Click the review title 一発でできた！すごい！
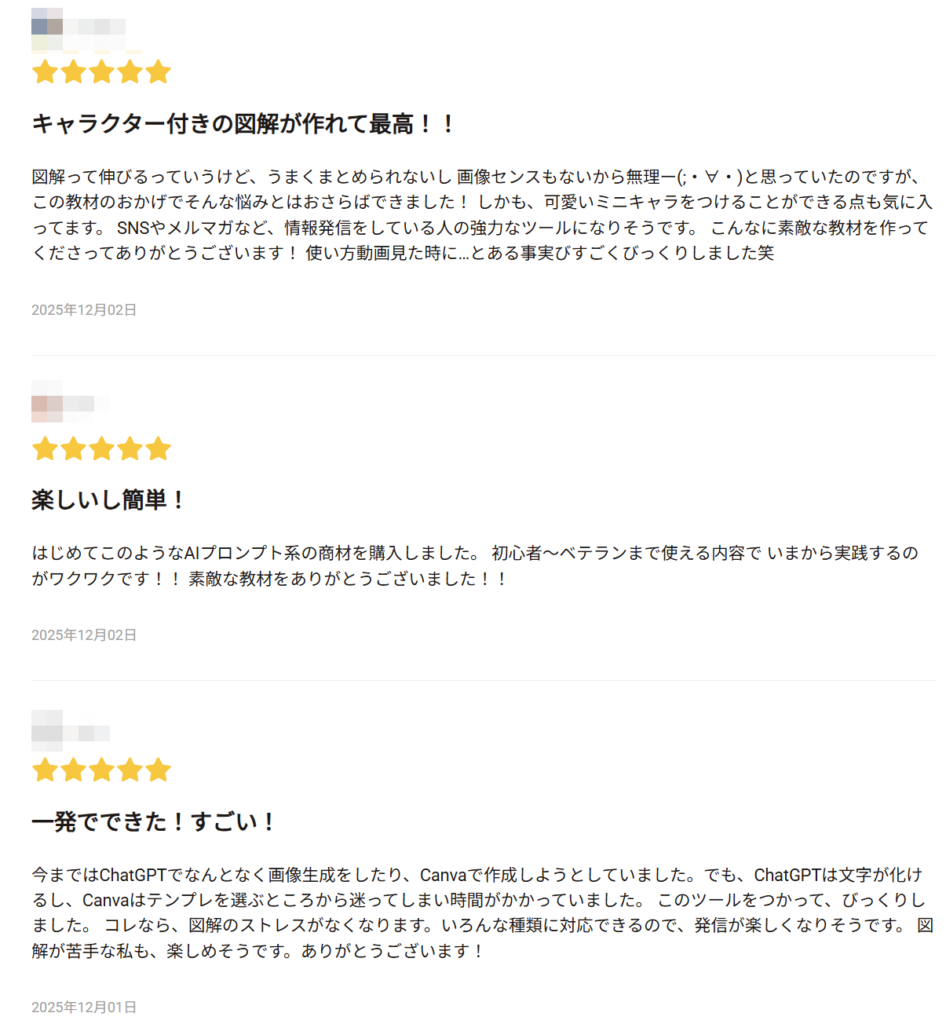The image size is (946, 1024). pyautogui.click(x=154, y=822)
